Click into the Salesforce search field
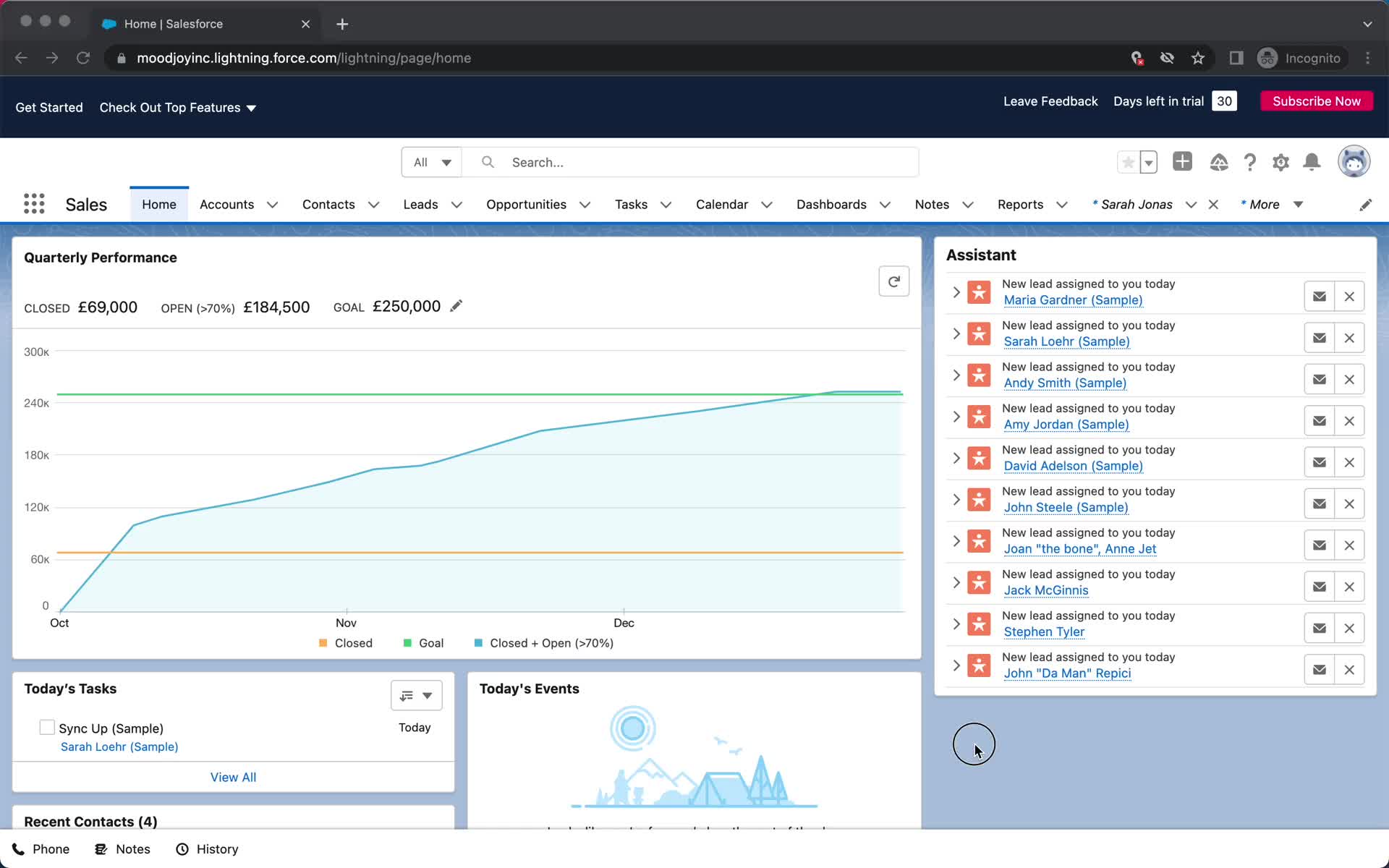1389x868 pixels. pos(691,162)
